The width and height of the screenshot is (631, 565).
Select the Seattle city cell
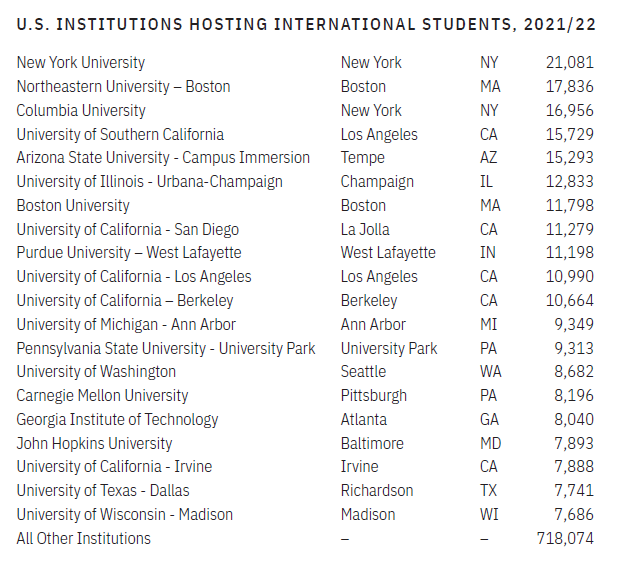[363, 372]
